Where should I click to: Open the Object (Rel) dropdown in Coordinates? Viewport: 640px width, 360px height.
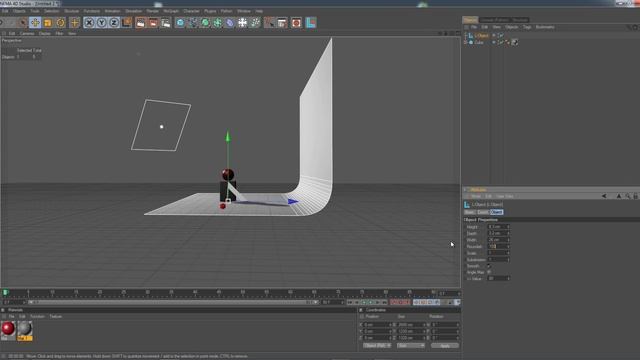[377, 345]
